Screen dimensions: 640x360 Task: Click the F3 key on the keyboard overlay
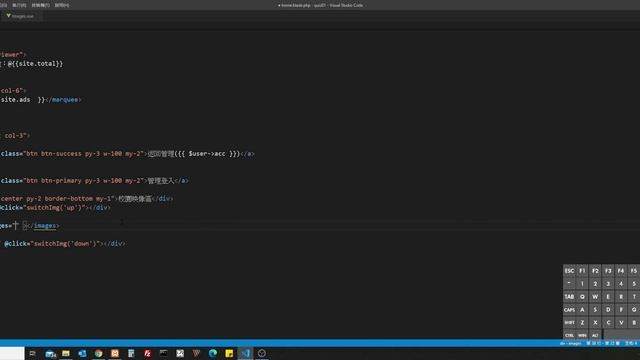tap(608, 271)
